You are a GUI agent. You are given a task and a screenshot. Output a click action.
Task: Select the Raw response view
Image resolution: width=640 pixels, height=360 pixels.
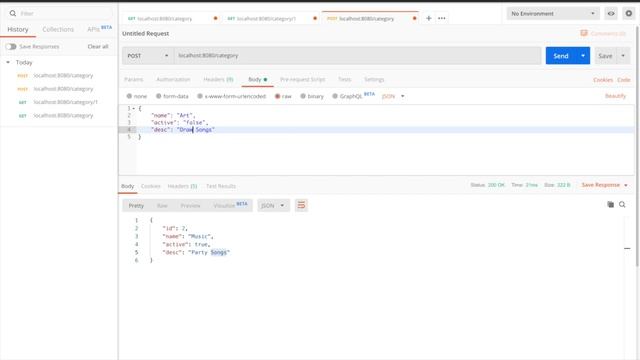point(162,205)
